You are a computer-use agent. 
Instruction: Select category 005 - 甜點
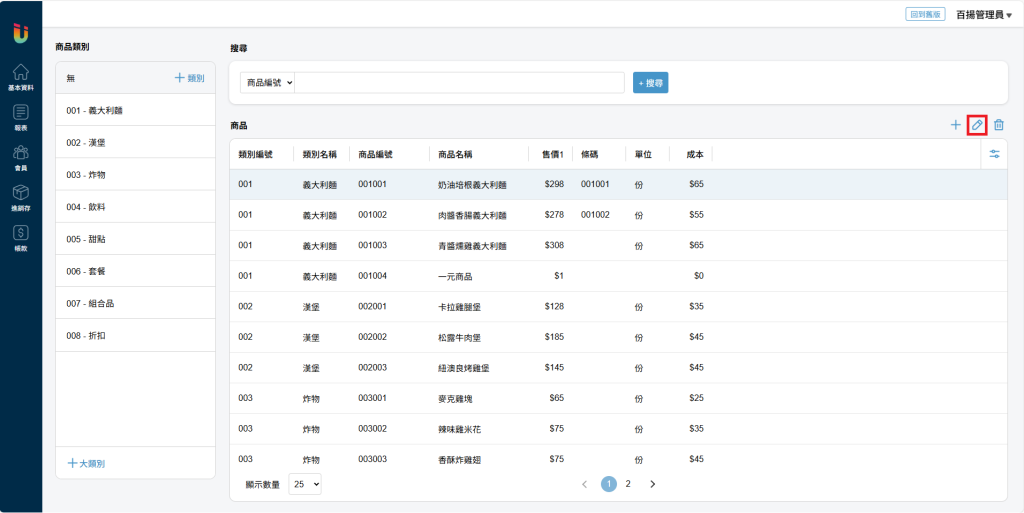(136, 239)
